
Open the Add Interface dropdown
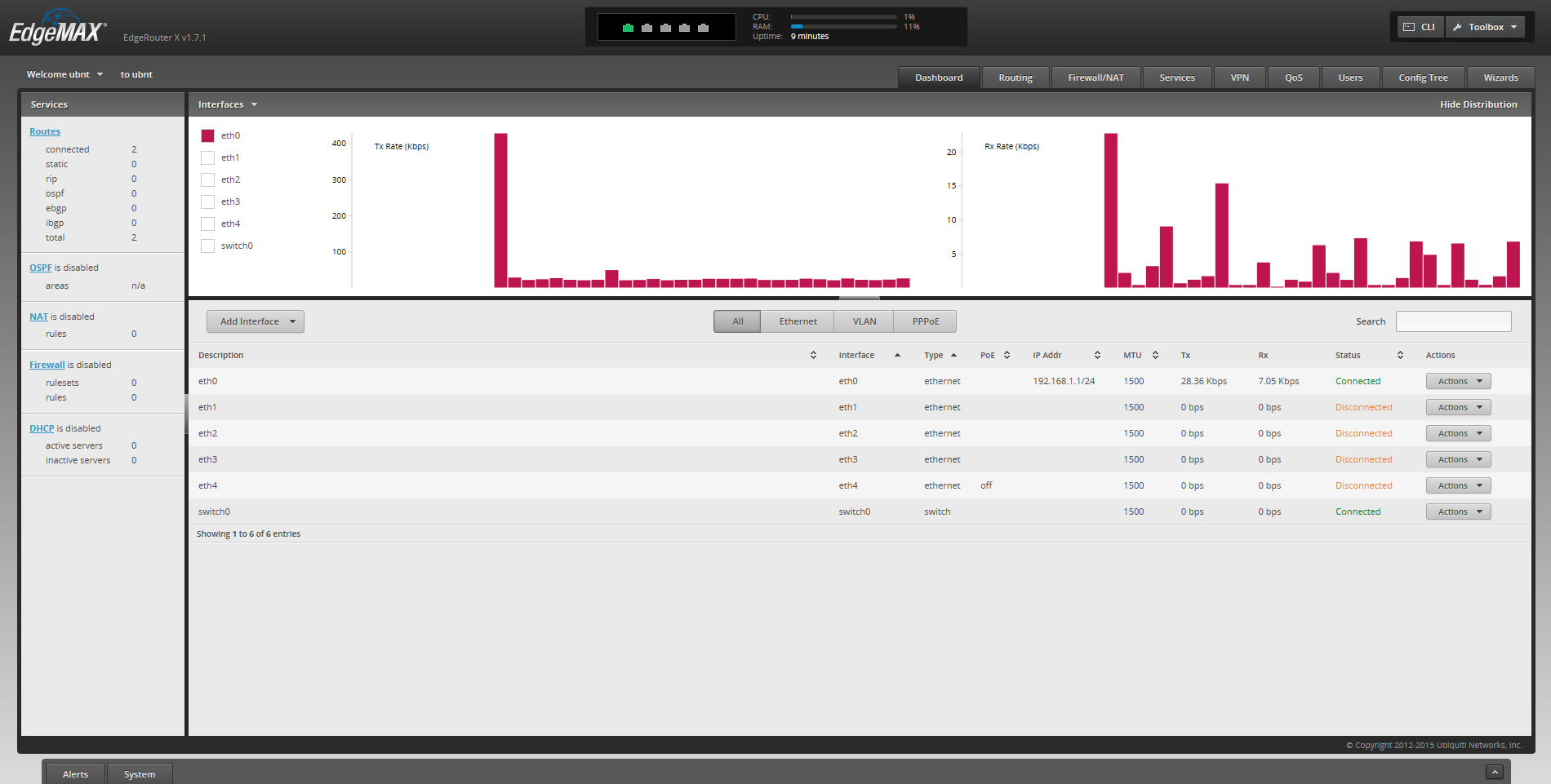pos(256,321)
